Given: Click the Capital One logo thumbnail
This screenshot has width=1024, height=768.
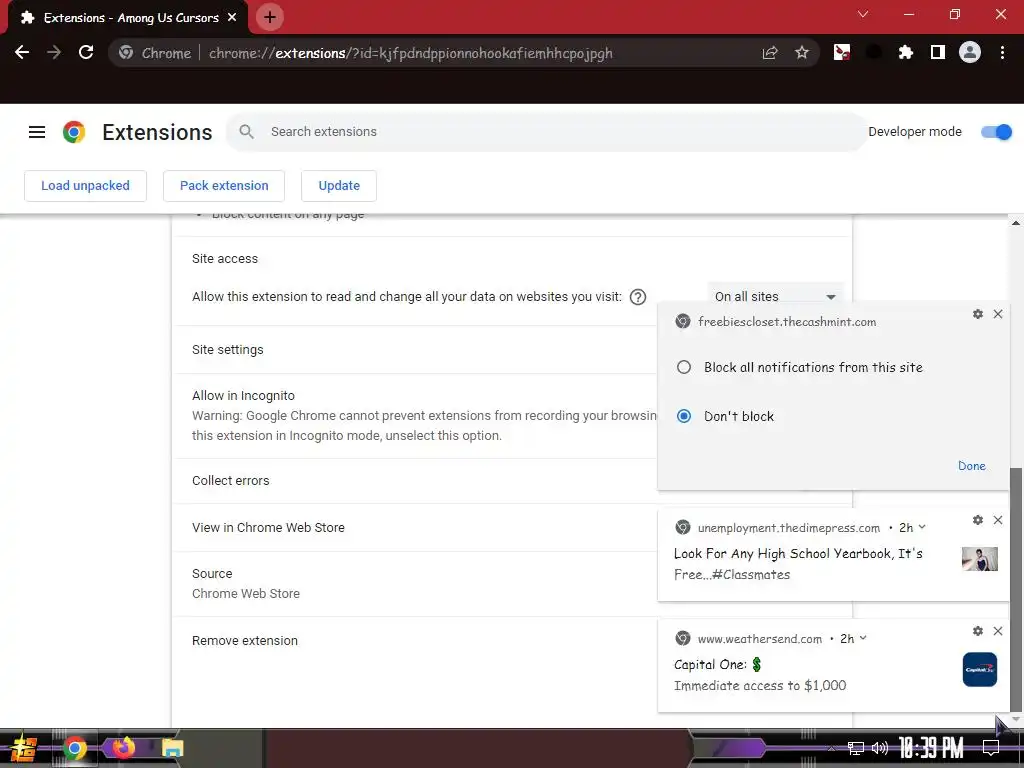Looking at the screenshot, I should point(980,669).
